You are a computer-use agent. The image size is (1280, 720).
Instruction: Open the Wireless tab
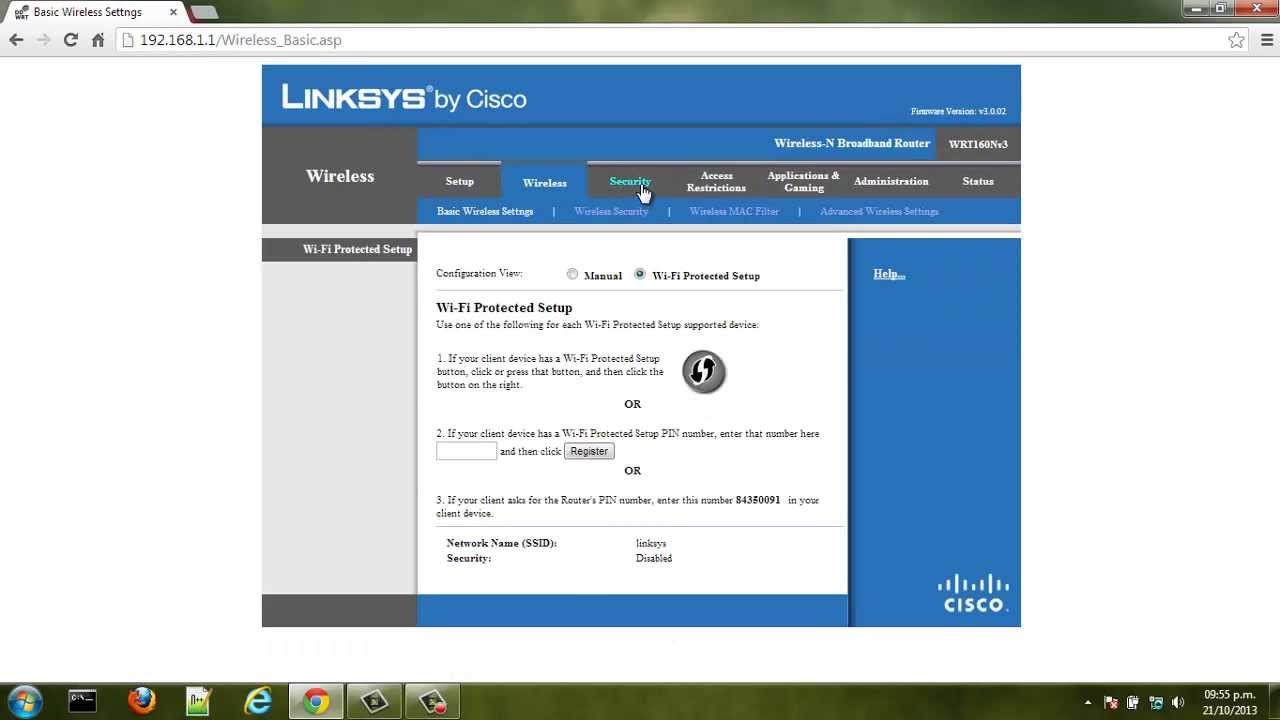point(544,182)
